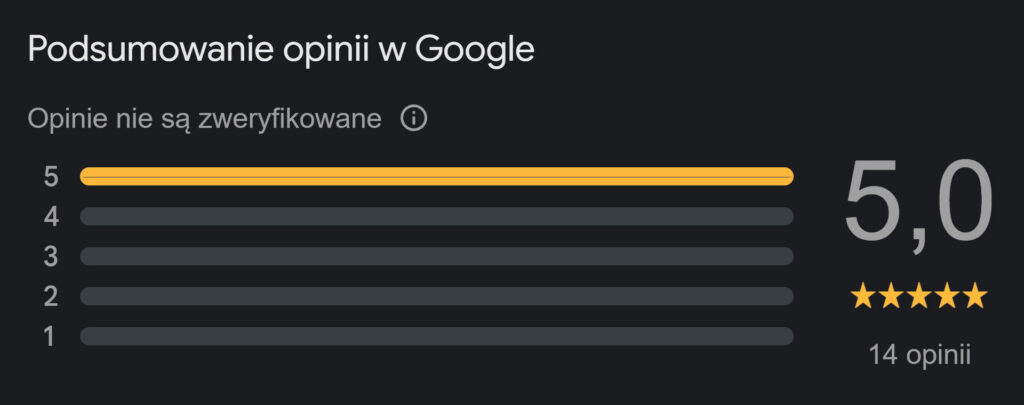Click the last gold rating star

[x=974, y=296]
